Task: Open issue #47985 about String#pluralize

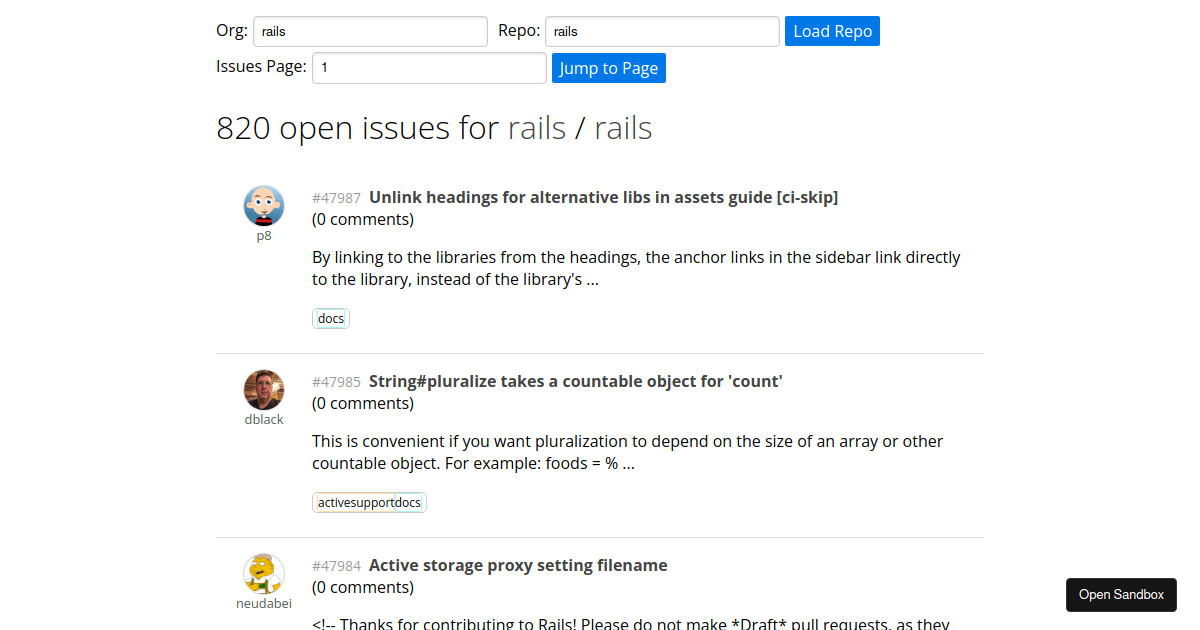Action: coord(575,381)
